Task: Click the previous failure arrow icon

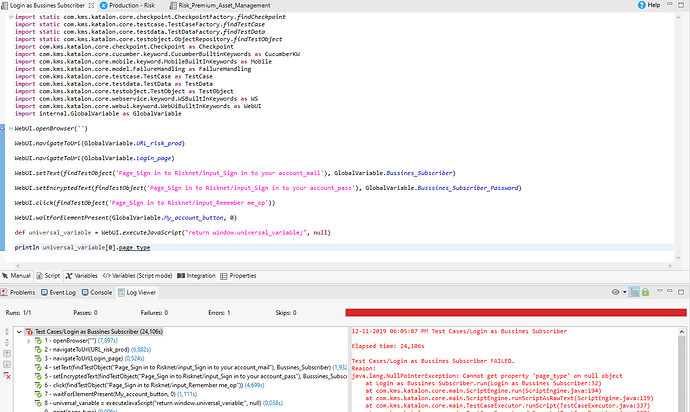Action: [x=7, y=353]
